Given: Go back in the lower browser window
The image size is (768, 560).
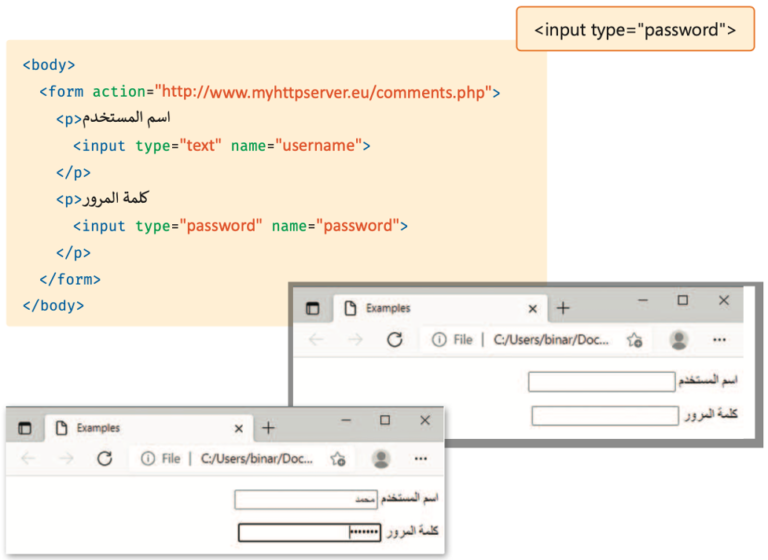Looking at the screenshot, I should (x=28, y=458).
